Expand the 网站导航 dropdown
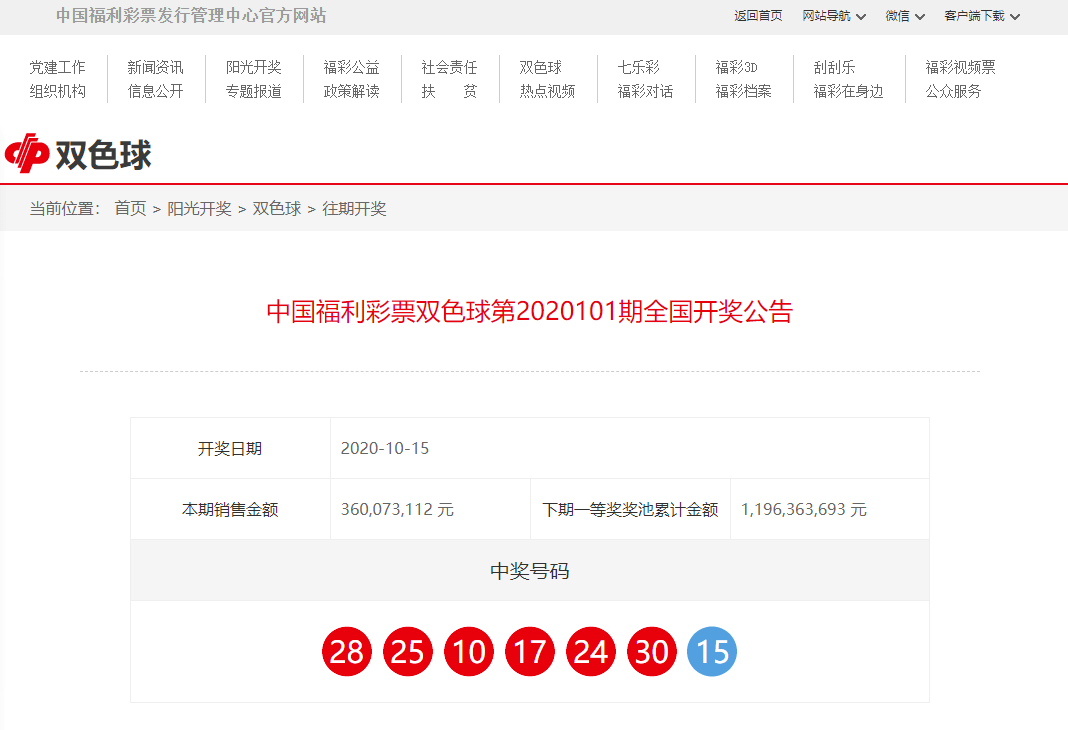The width and height of the screenshot is (1068, 730). pyautogui.click(x=834, y=16)
